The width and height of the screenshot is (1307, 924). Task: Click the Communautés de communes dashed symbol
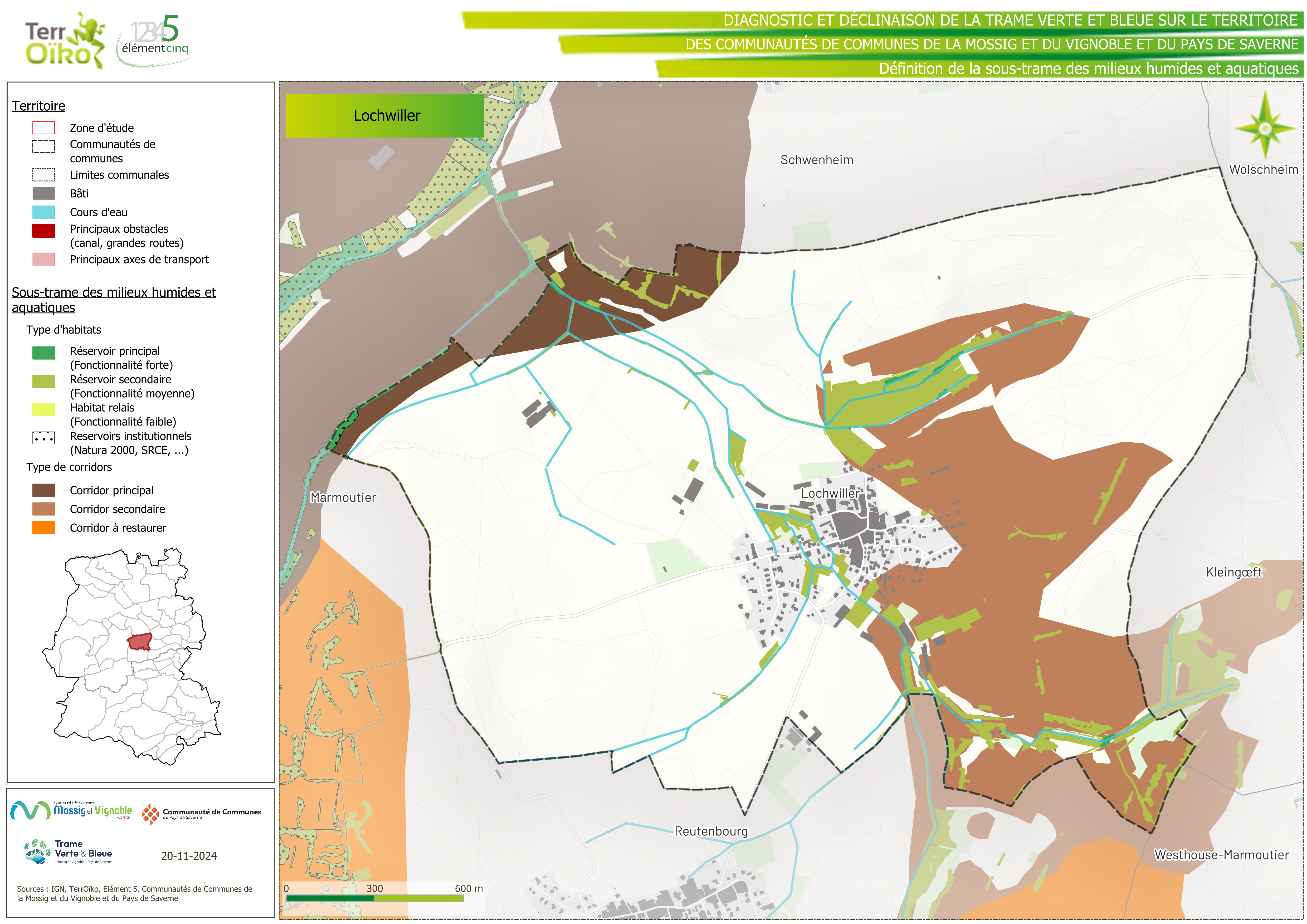43,146
